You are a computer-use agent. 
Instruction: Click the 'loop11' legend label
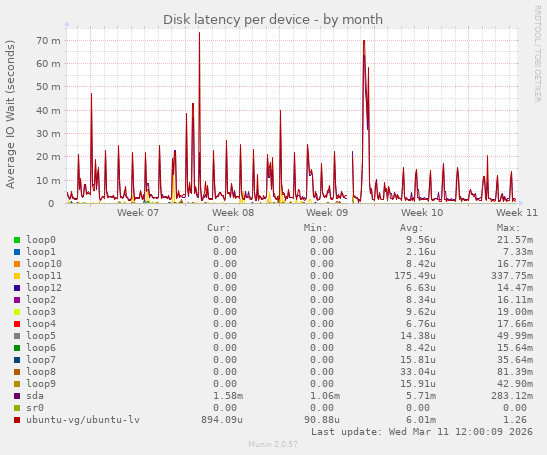coord(44,276)
